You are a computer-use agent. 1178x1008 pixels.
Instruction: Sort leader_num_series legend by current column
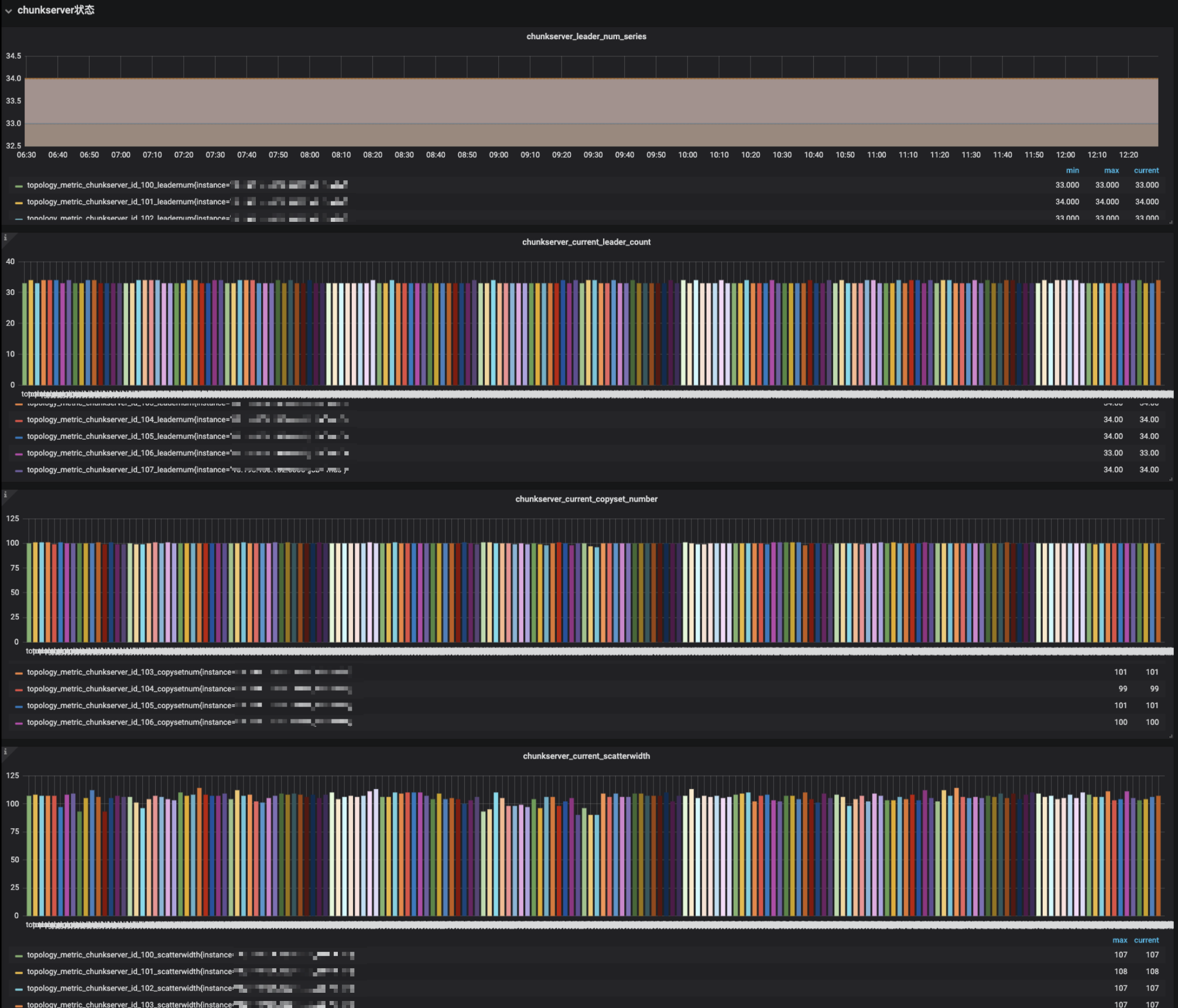click(x=1146, y=170)
